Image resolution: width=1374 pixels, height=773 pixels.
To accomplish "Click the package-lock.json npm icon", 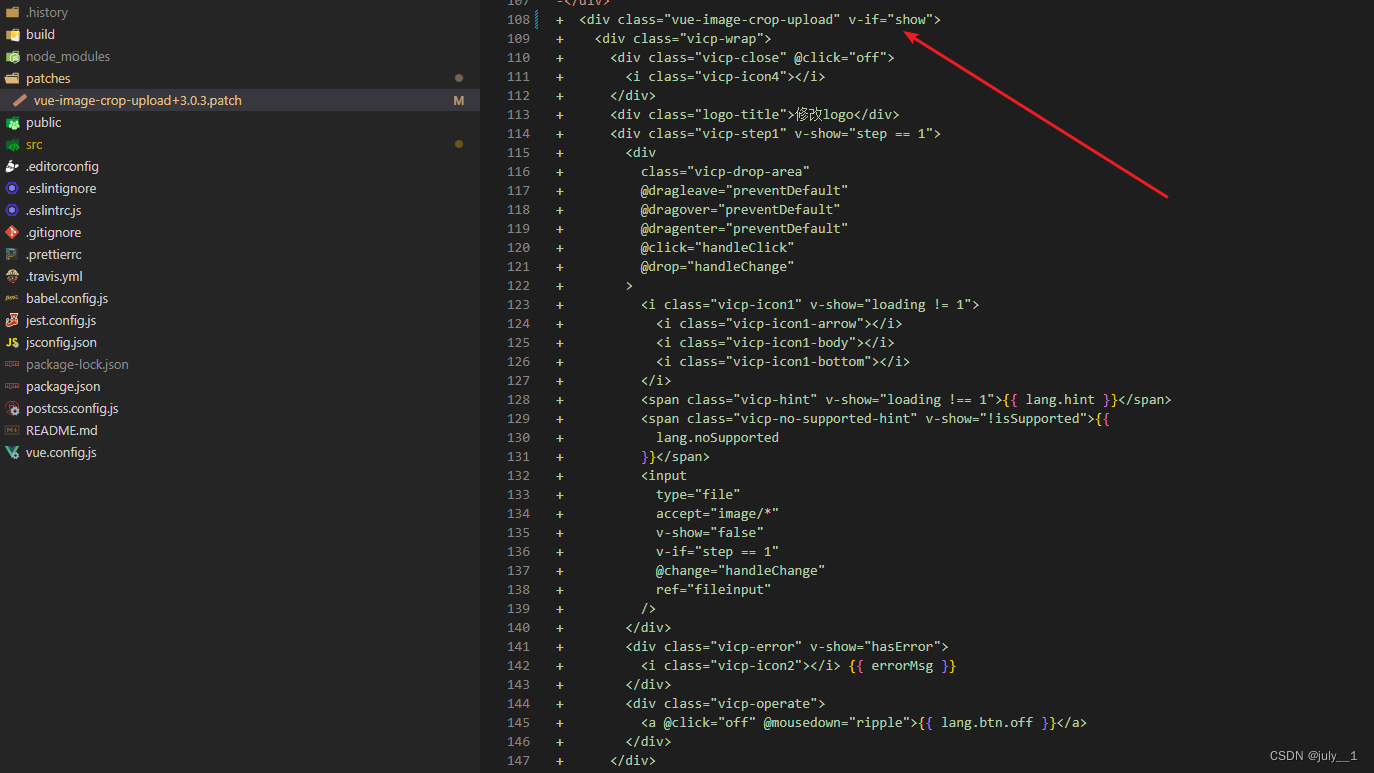I will click(12, 365).
